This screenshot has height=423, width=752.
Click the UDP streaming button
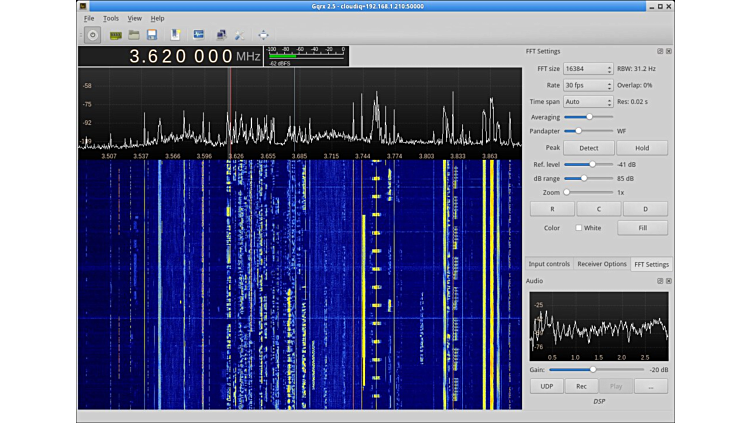[x=546, y=386]
